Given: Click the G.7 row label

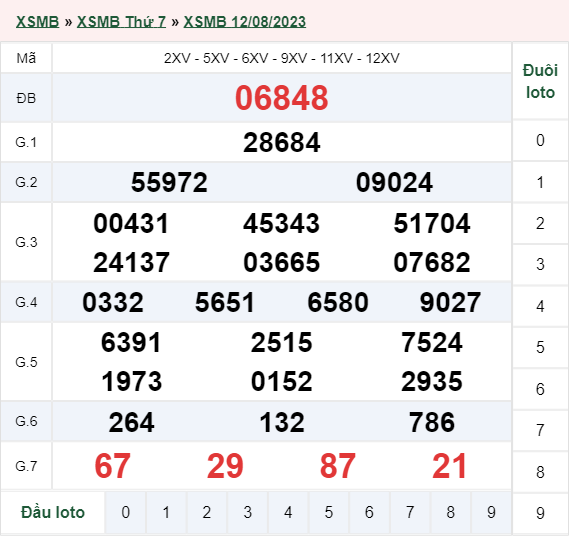Looking at the screenshot, I should [x=26, y=466].
